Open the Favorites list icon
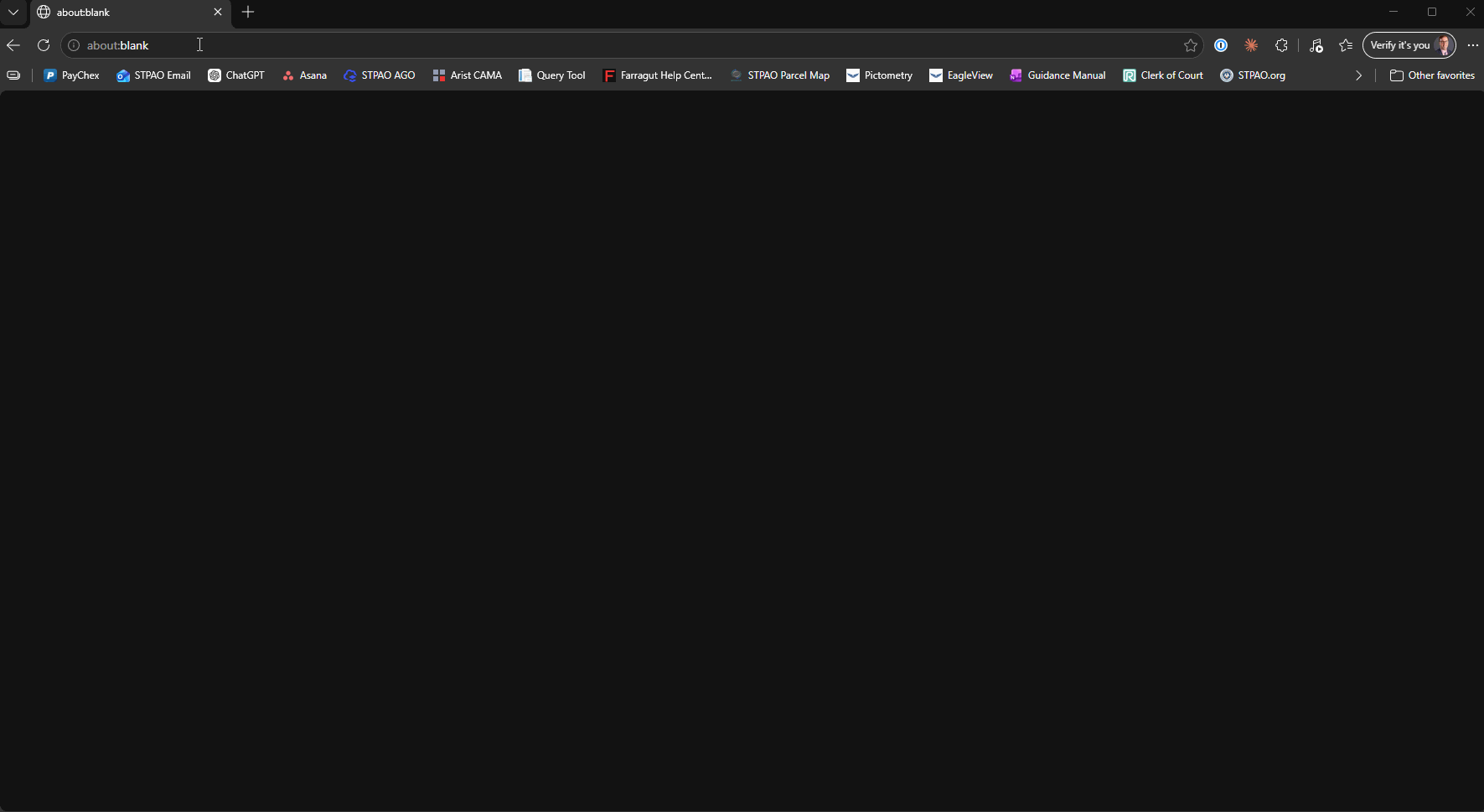This screenshot has width=1484, height=812. [1346, 45]
